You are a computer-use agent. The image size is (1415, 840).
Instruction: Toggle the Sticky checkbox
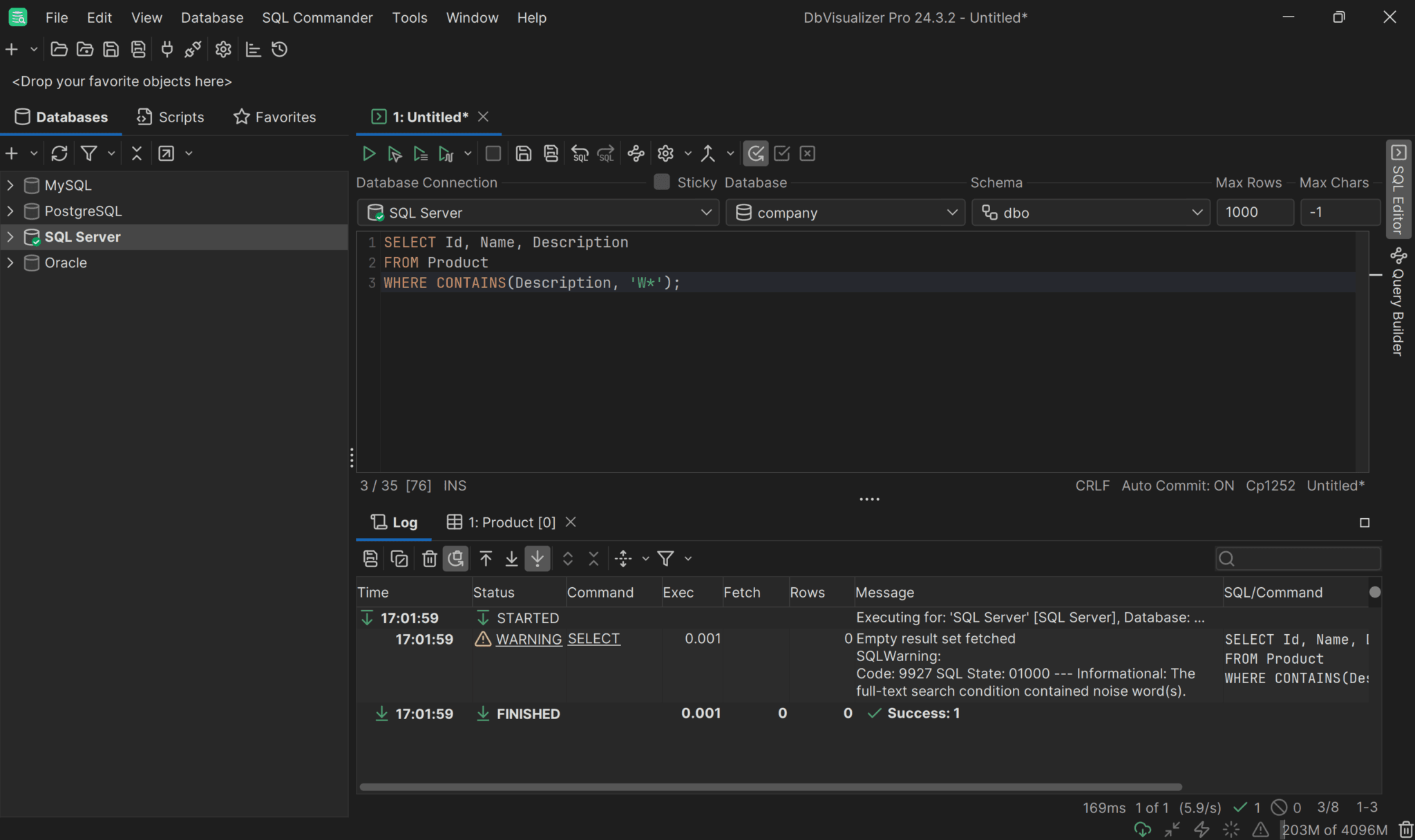tap(662, 182)
